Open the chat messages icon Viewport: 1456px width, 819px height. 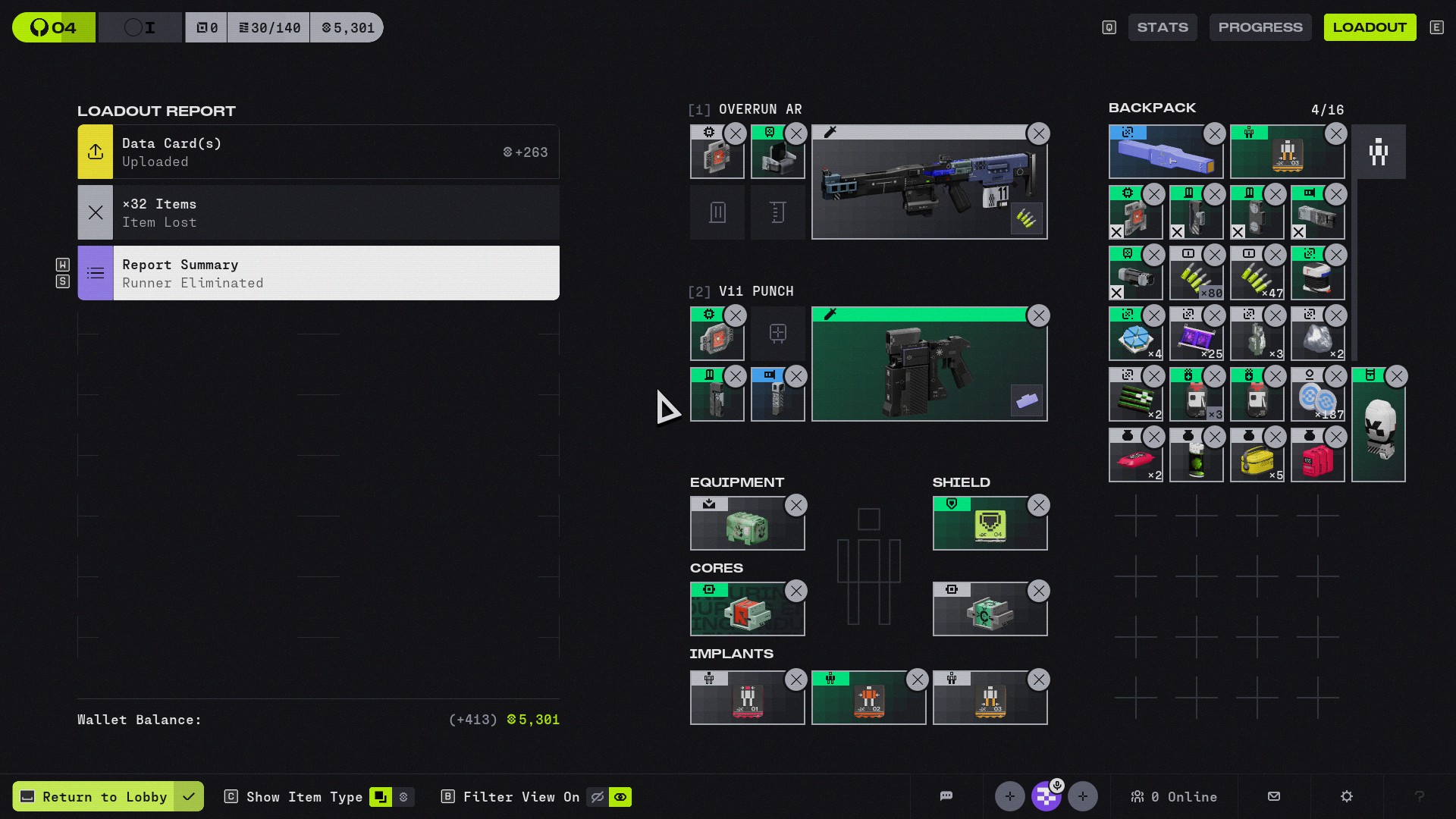click(x=946, y=796)
